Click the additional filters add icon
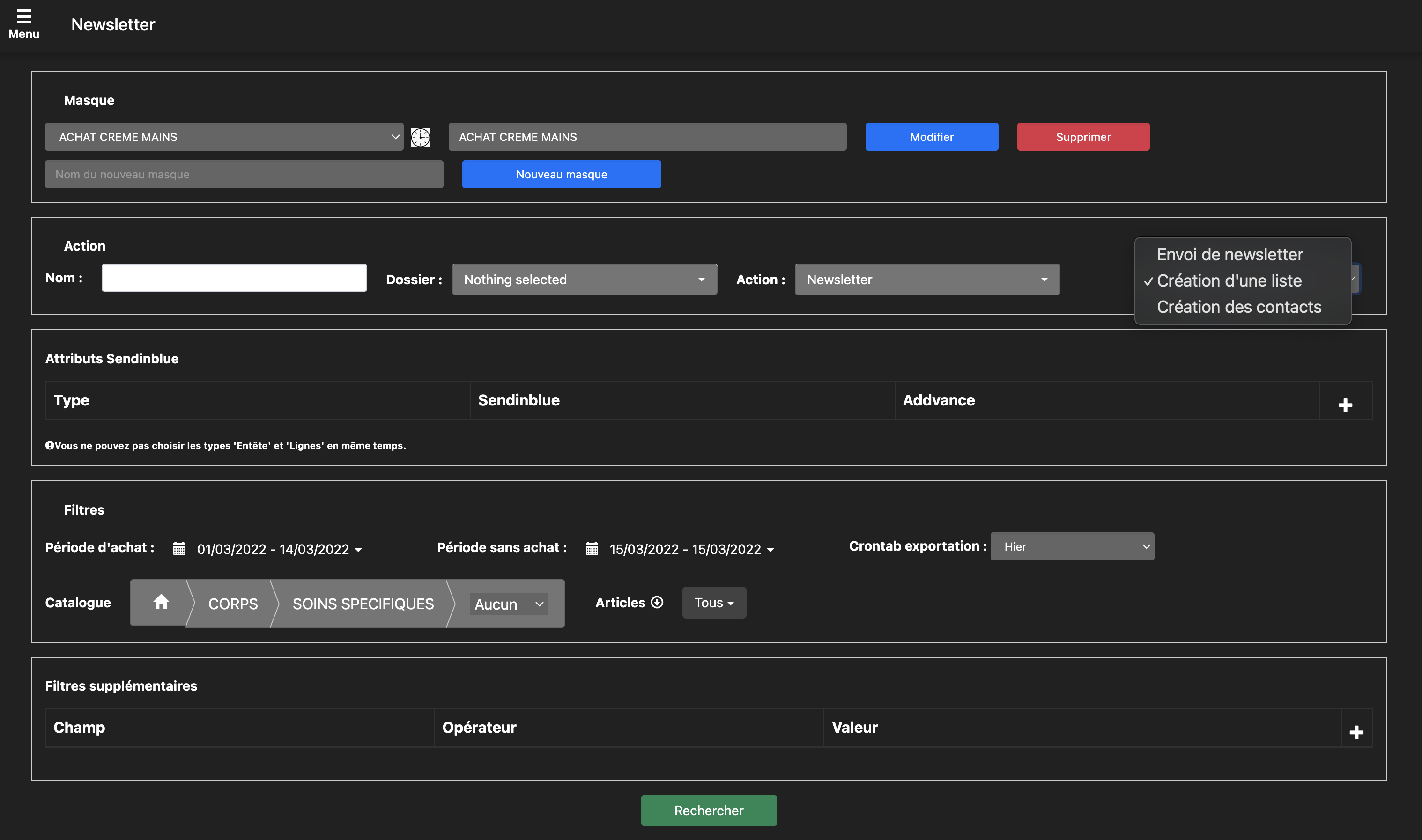 point(1357,732)
